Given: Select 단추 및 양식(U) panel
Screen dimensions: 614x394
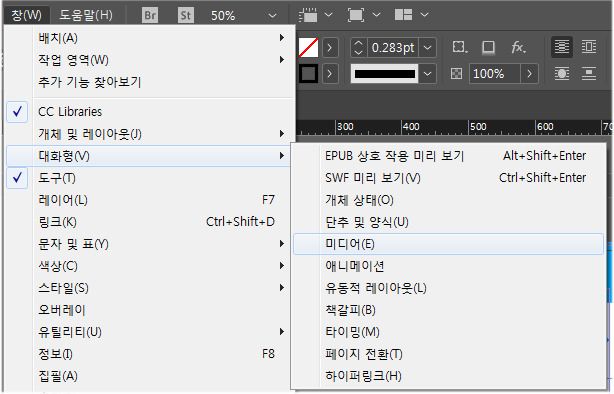Looking at the screenshot, I should [449, 222].
